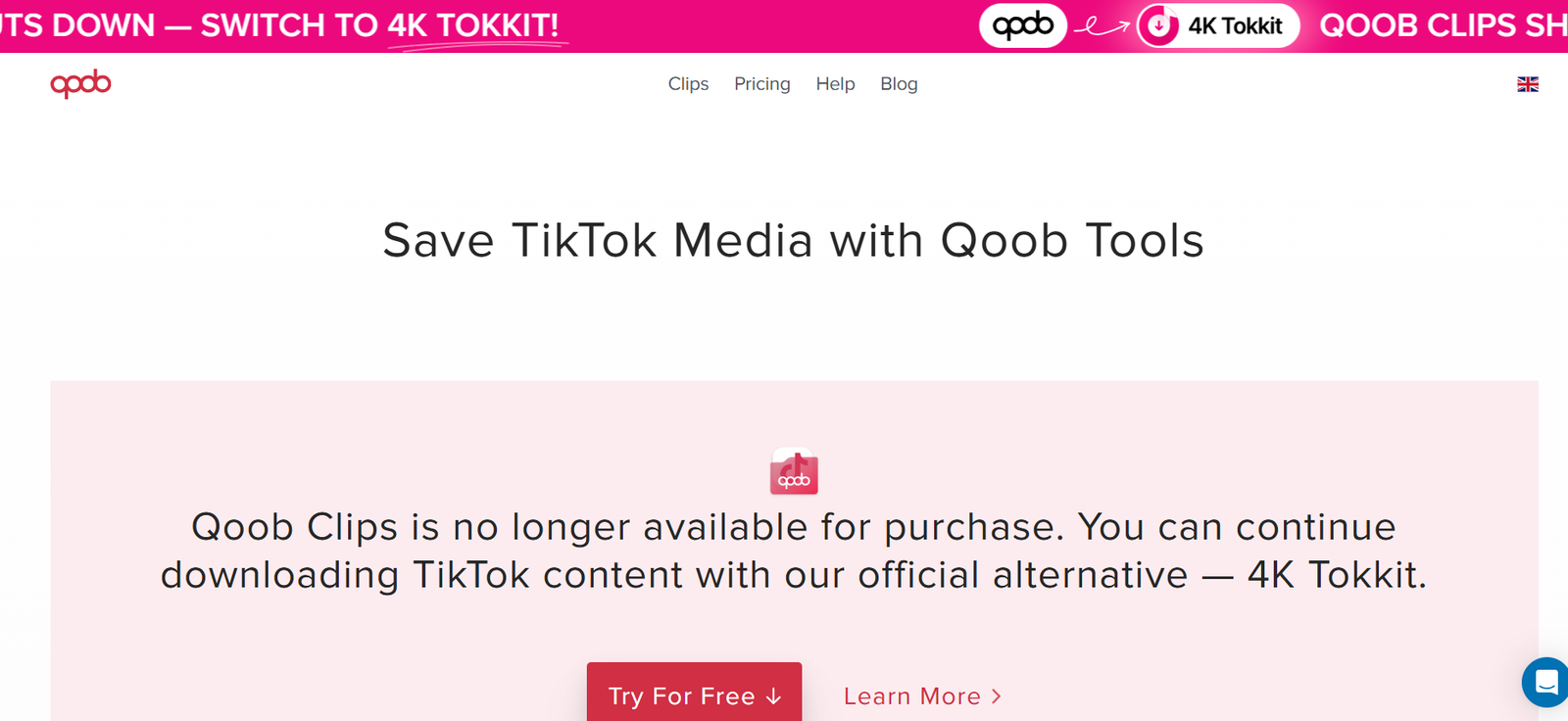Follow the Learn More link
Image resolution: width=1568 pixels, height=721 pixels.
tap(922, 697)
